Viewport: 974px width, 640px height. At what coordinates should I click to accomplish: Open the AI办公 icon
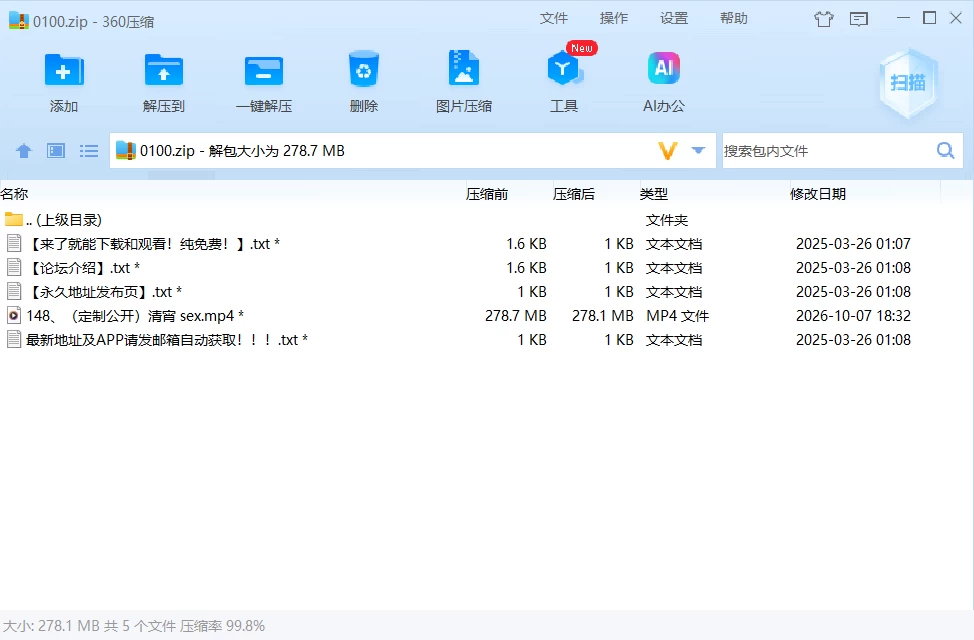click(x=663, y=68)
